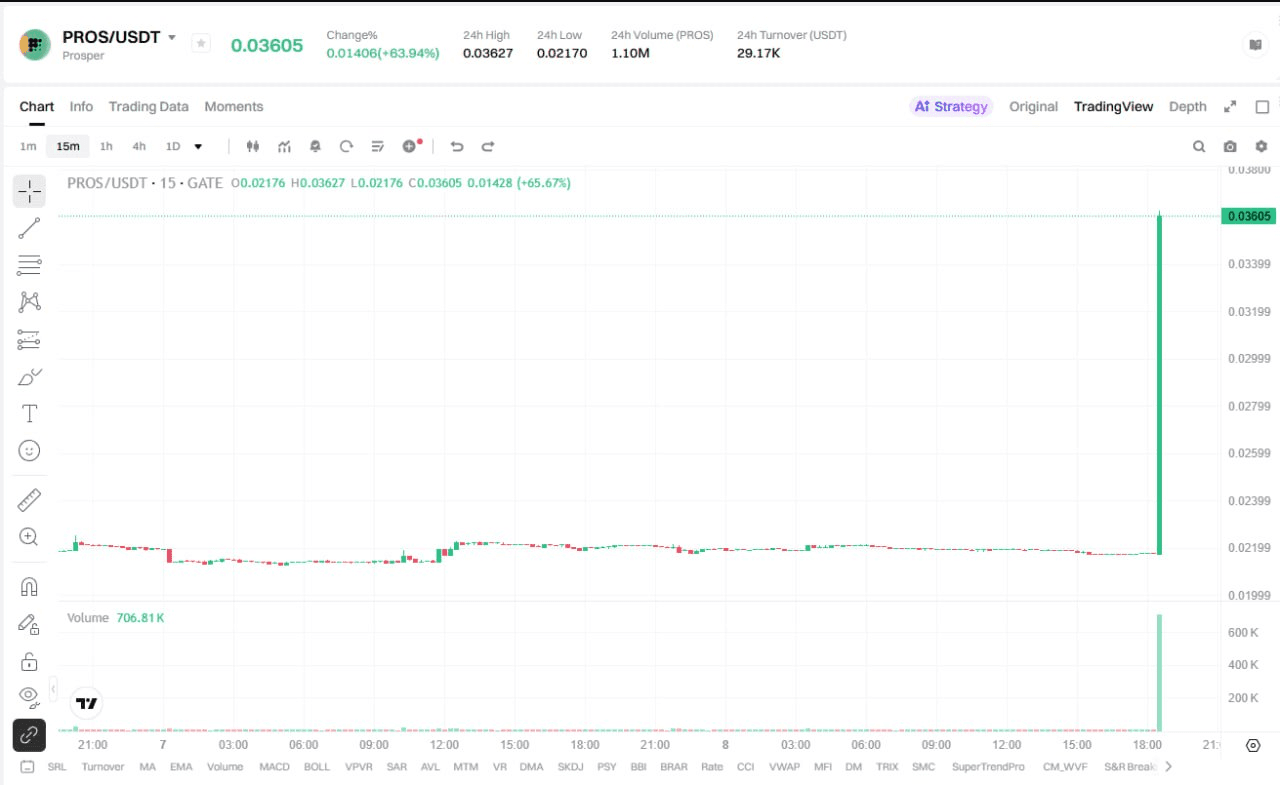
Task: Expand more timeframes dropdown arrow
Action: [198, 146]
